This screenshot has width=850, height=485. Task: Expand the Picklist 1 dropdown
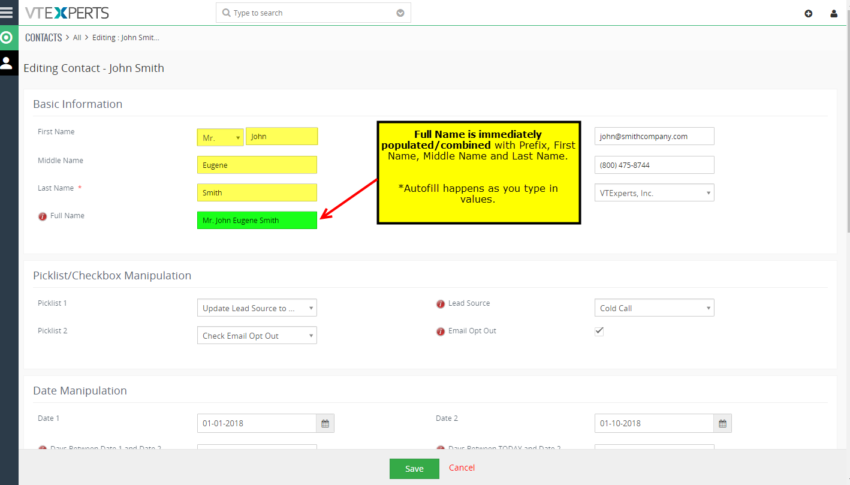click(257, 308)
